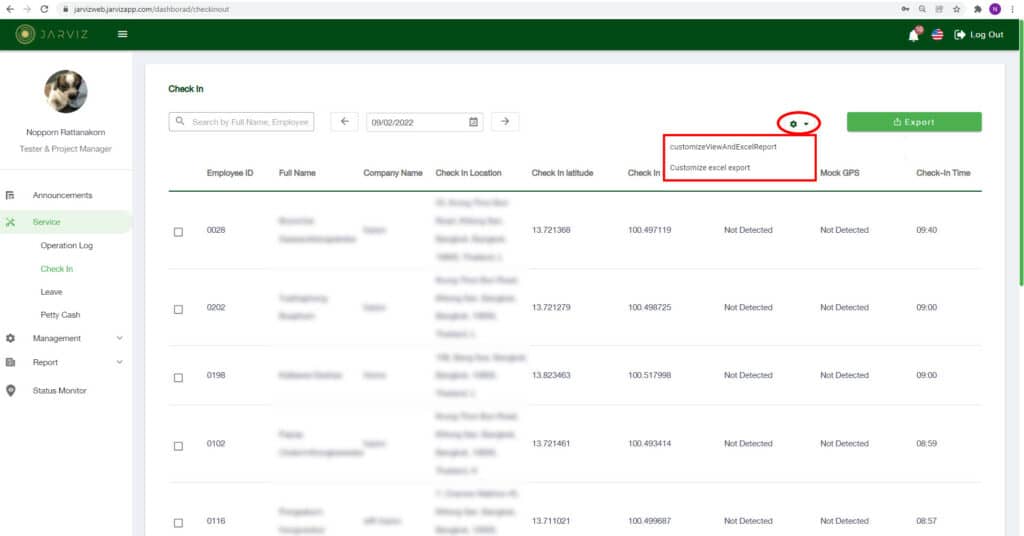The height and width of the screenshot is (536, 1024).
Task: Select the checkbox for employee 0202
Action: coord(179,309)
